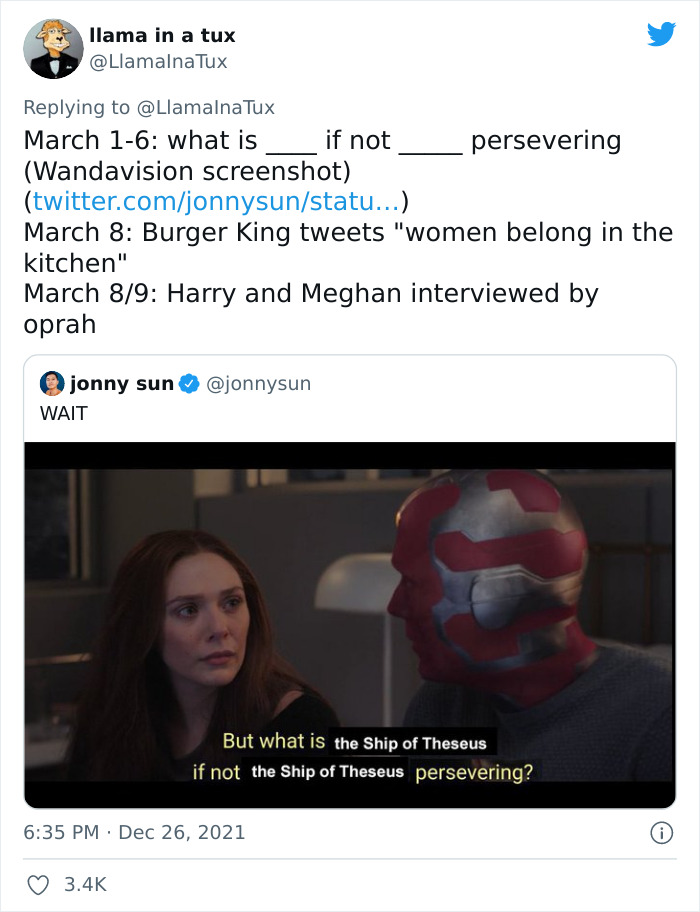Click @jonnysun username
This screenshot has width=700, height=912.
tap(262, 381)
